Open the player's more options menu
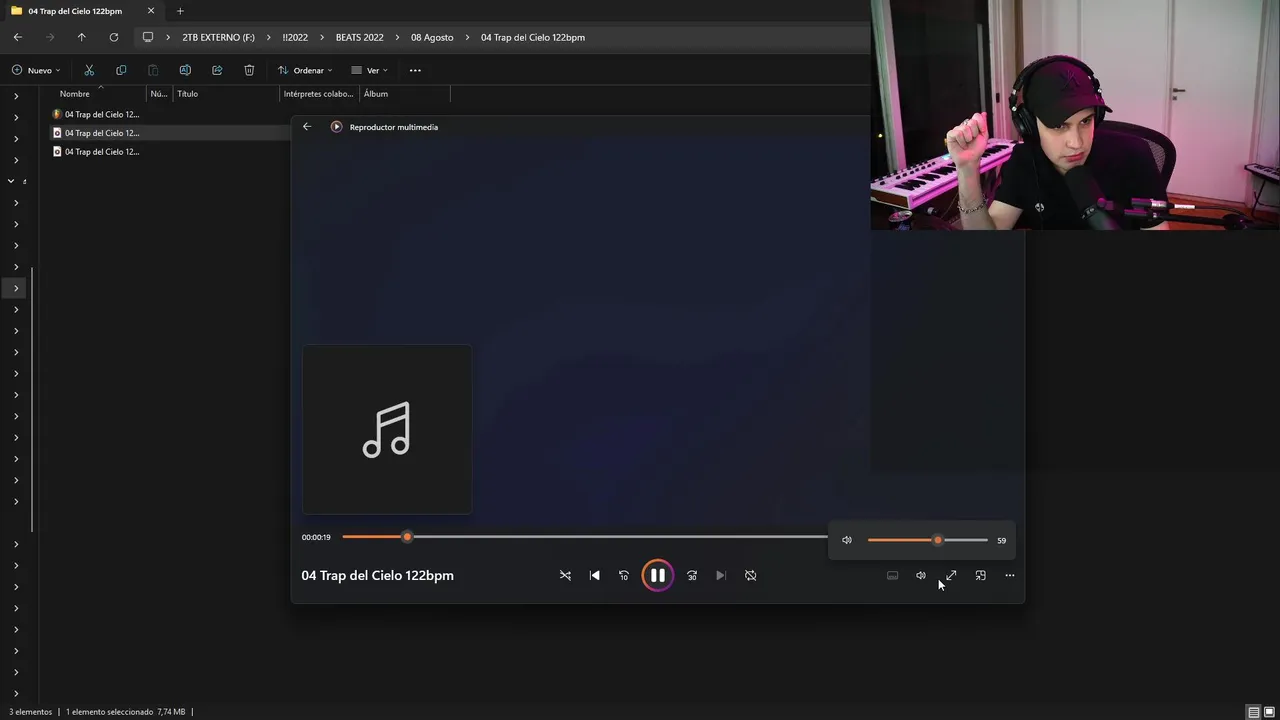The image size is (1280, 720). (1010, 575)
